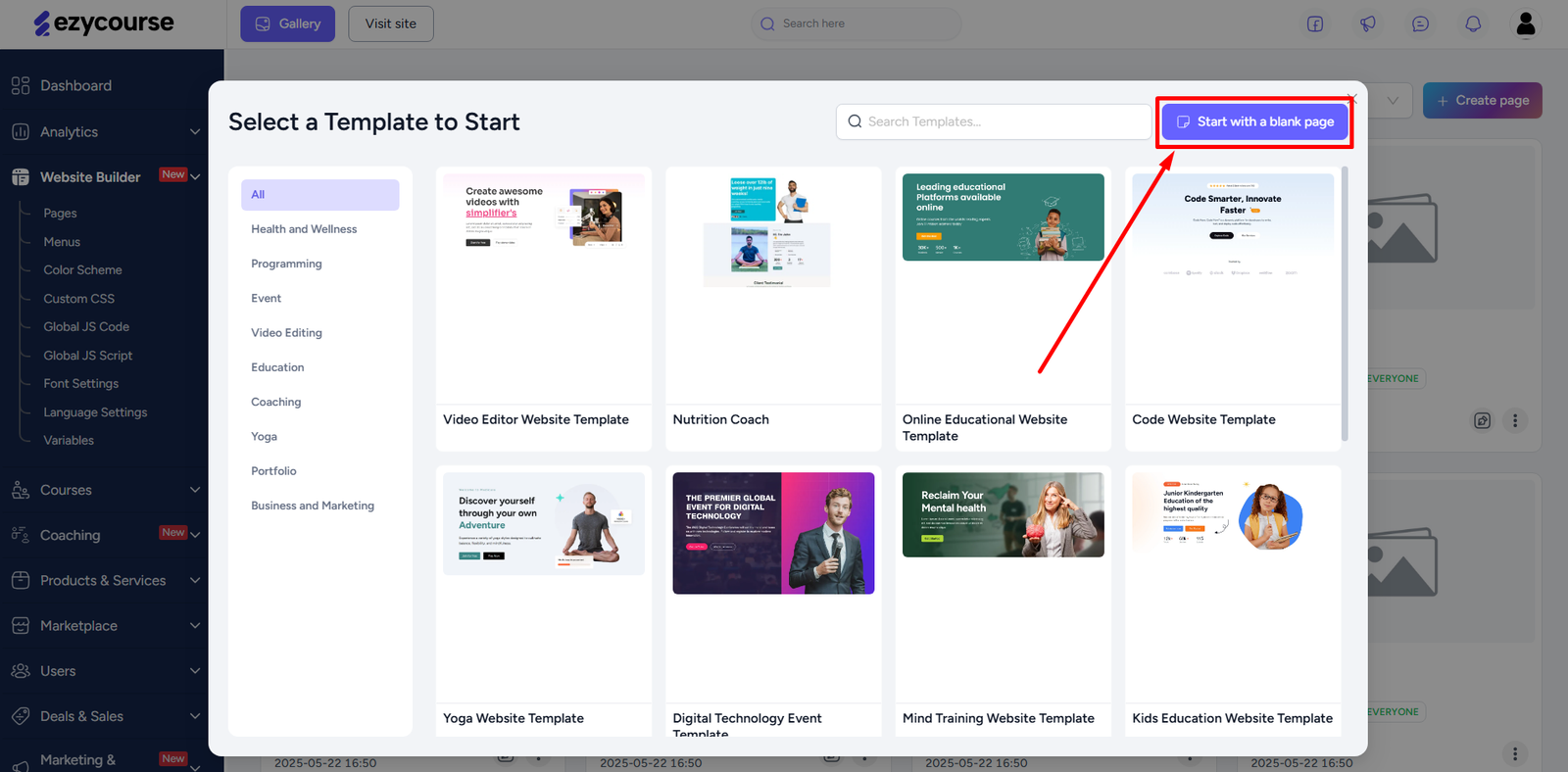Select the Programming template category
1568x772 pixels.
point(286,264)
